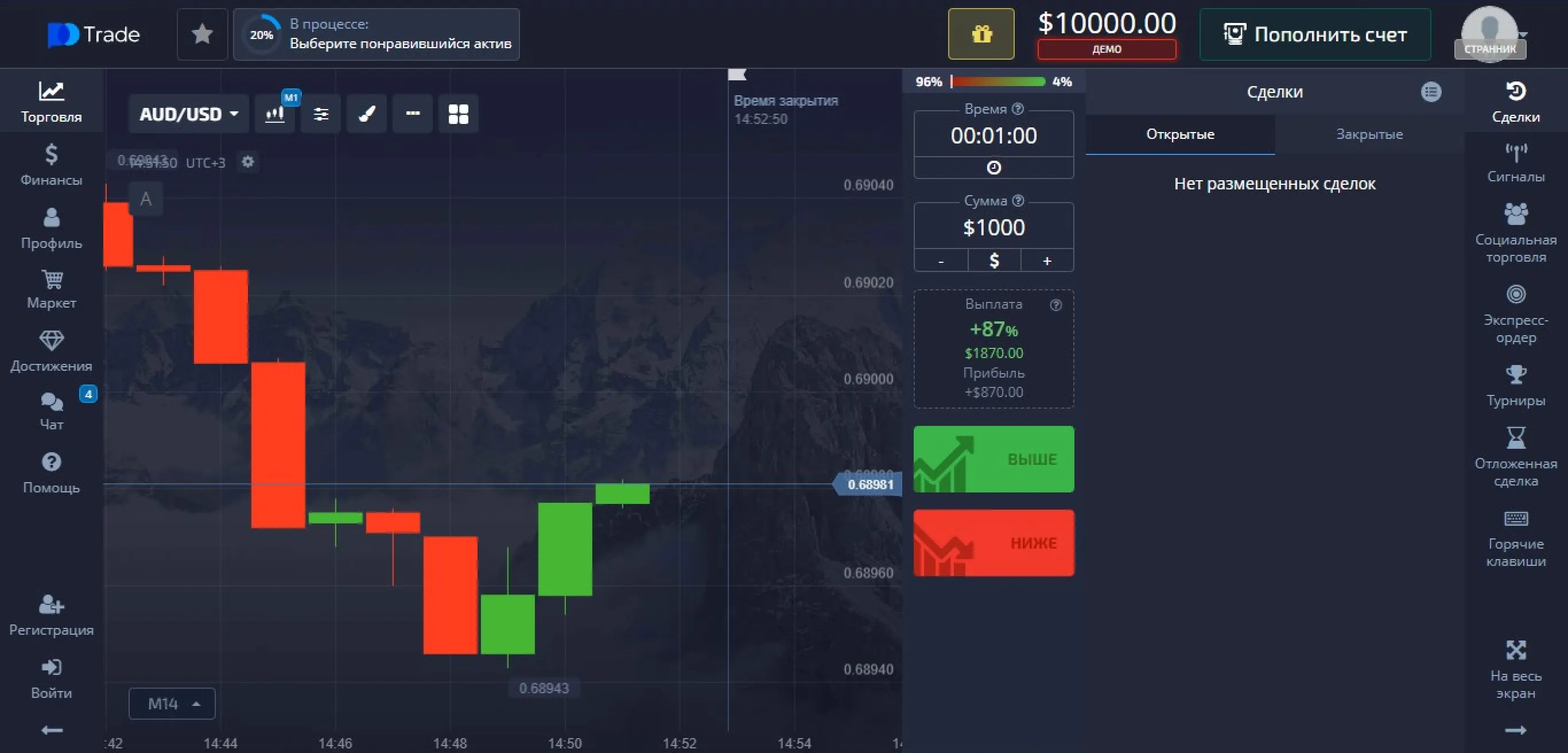
Task: Click the favorites star icon
Action: point(202,34)
